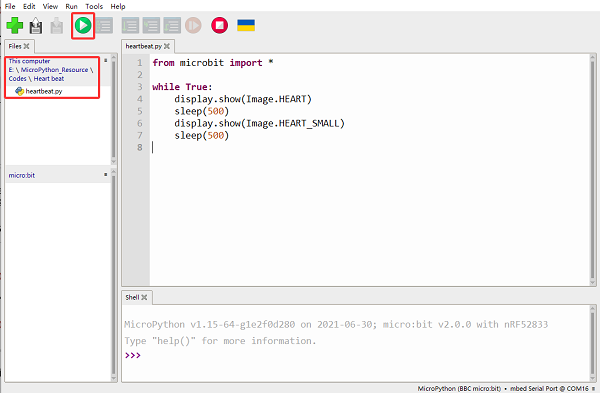Select the Files panel tab
The height and width of the screenshot is (393, 600).
pyautogui.click(x=15, y=46)
